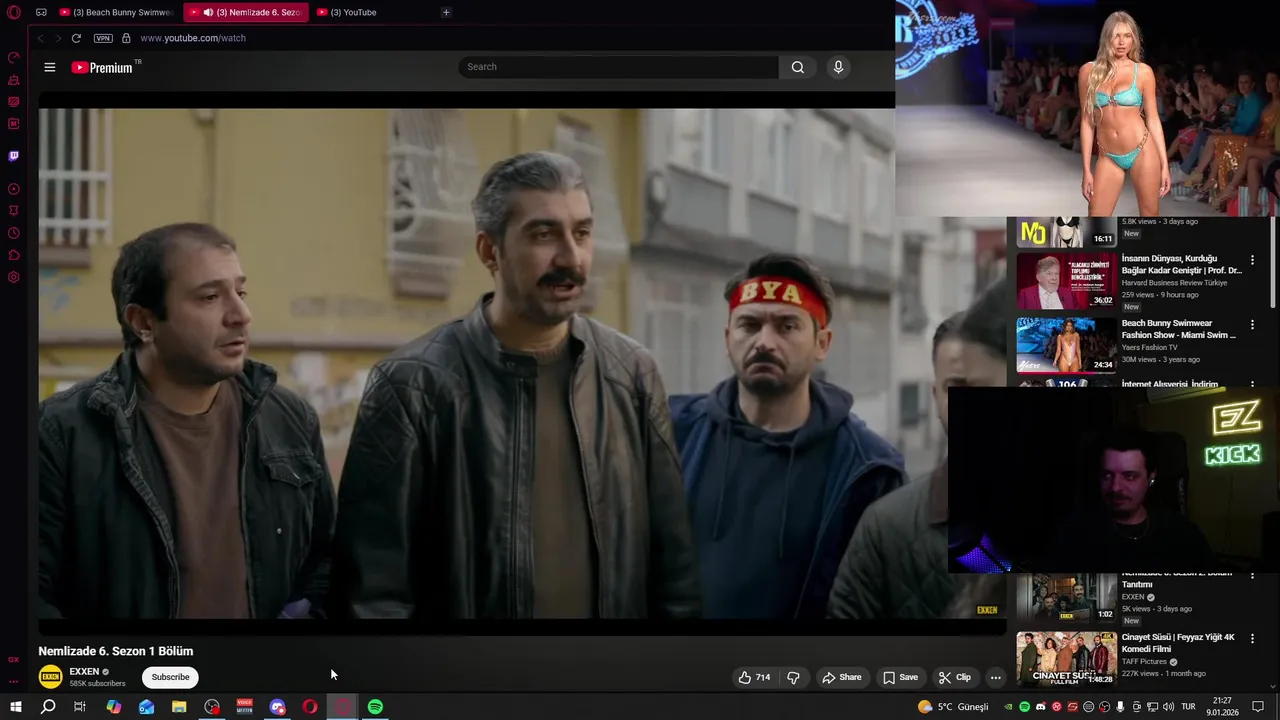Open Opera settings gear in sidebar
Image resolution: width=1280 pixels, height=720 pixels.
coord(14,277)
